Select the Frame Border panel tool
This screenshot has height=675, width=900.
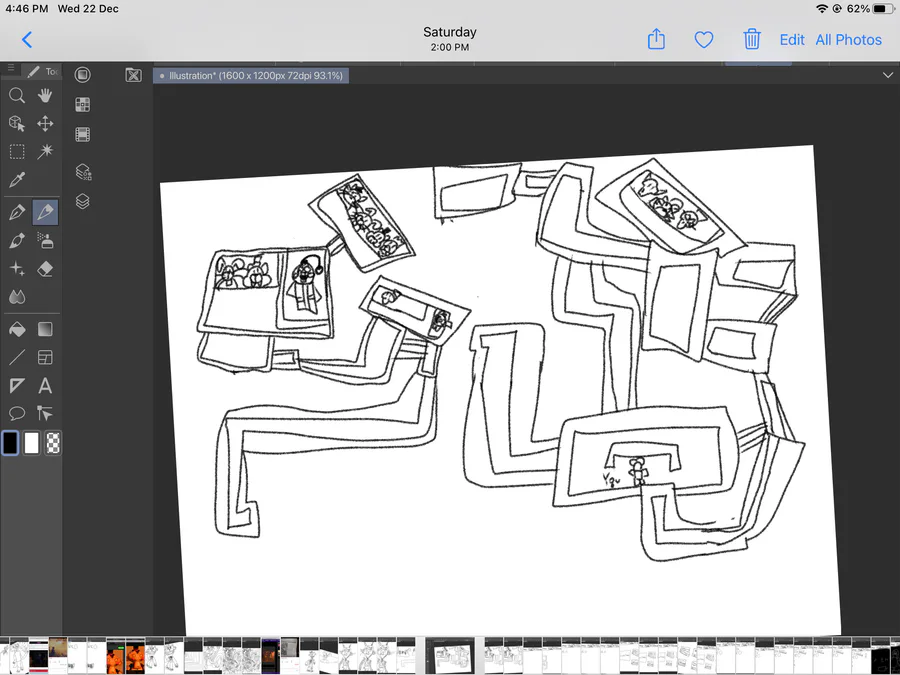(x=45, y=358)
